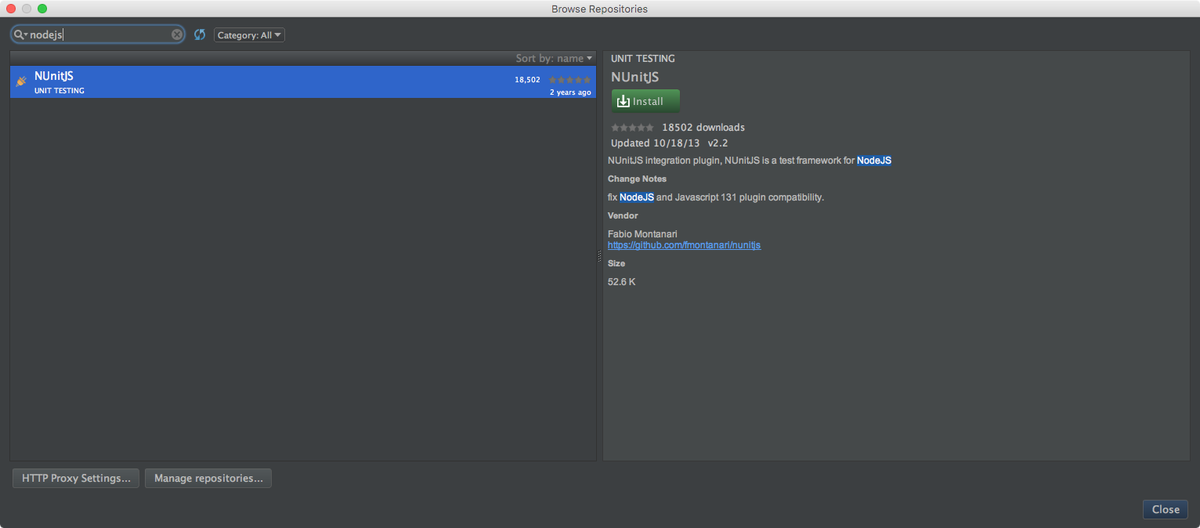Click the splitter handle between the panels
The image size is (1200, 528).
point(599,256)
